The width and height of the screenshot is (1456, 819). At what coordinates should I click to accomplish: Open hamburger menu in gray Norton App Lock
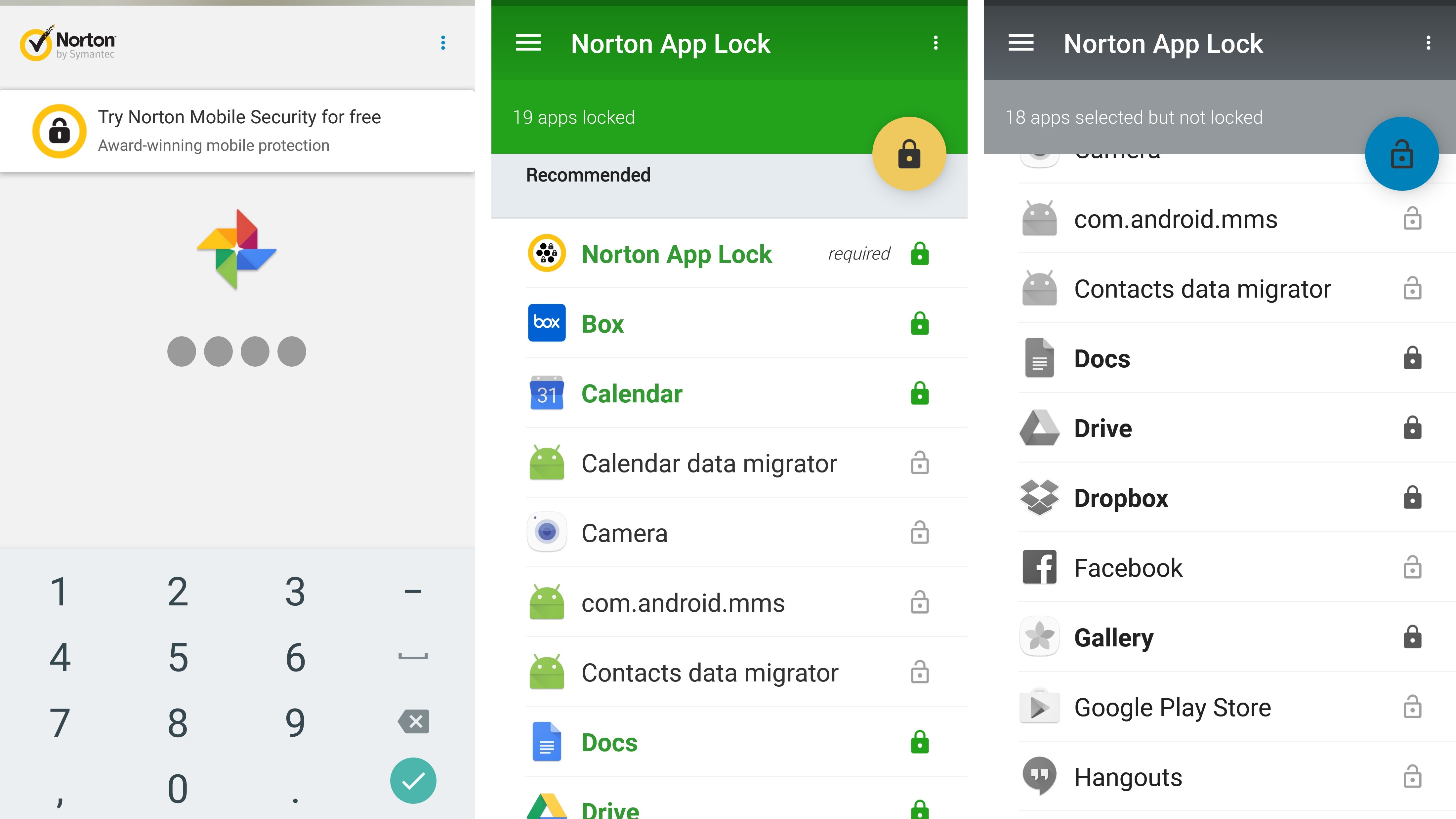point(1021,43)
